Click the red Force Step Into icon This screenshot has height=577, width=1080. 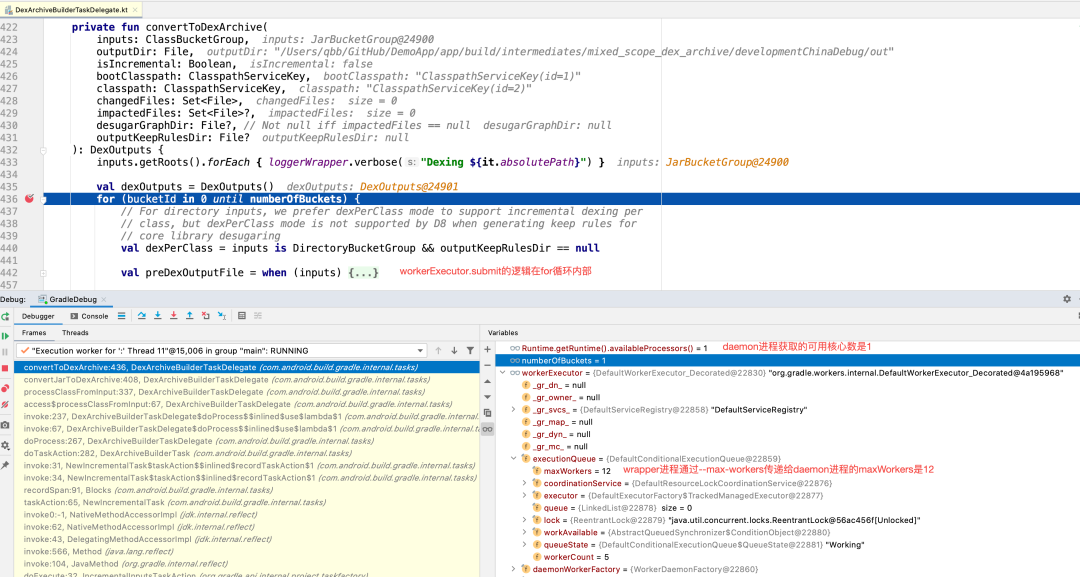pos(174,315)
